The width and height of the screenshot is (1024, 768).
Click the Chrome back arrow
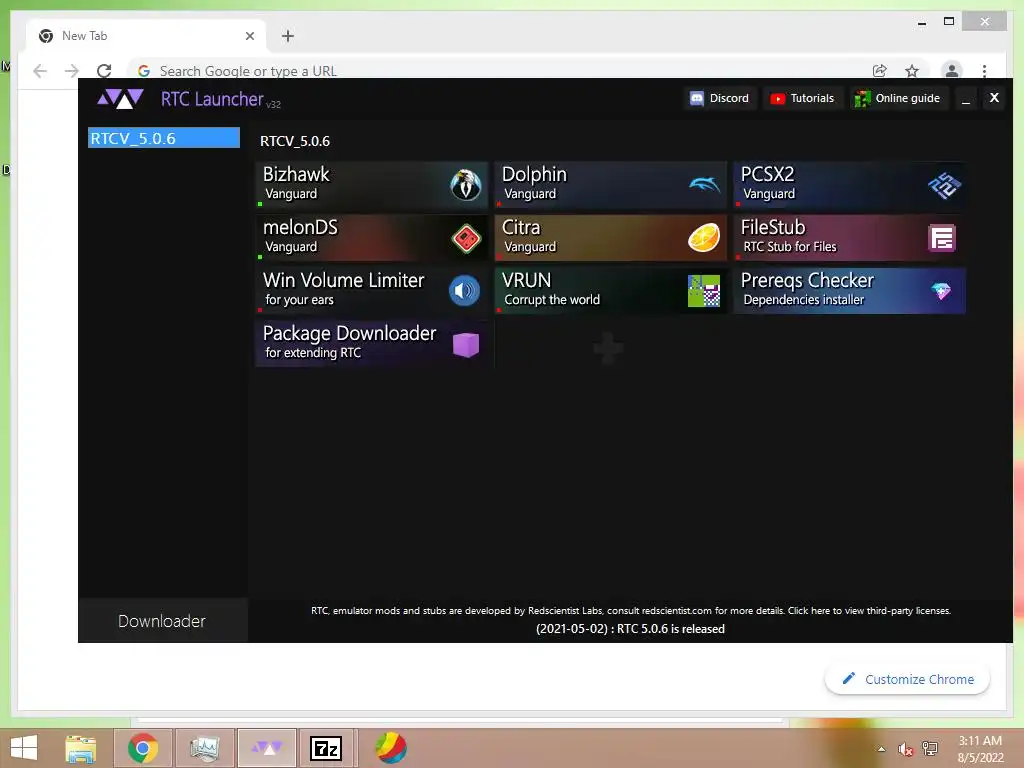click(40, 71)
